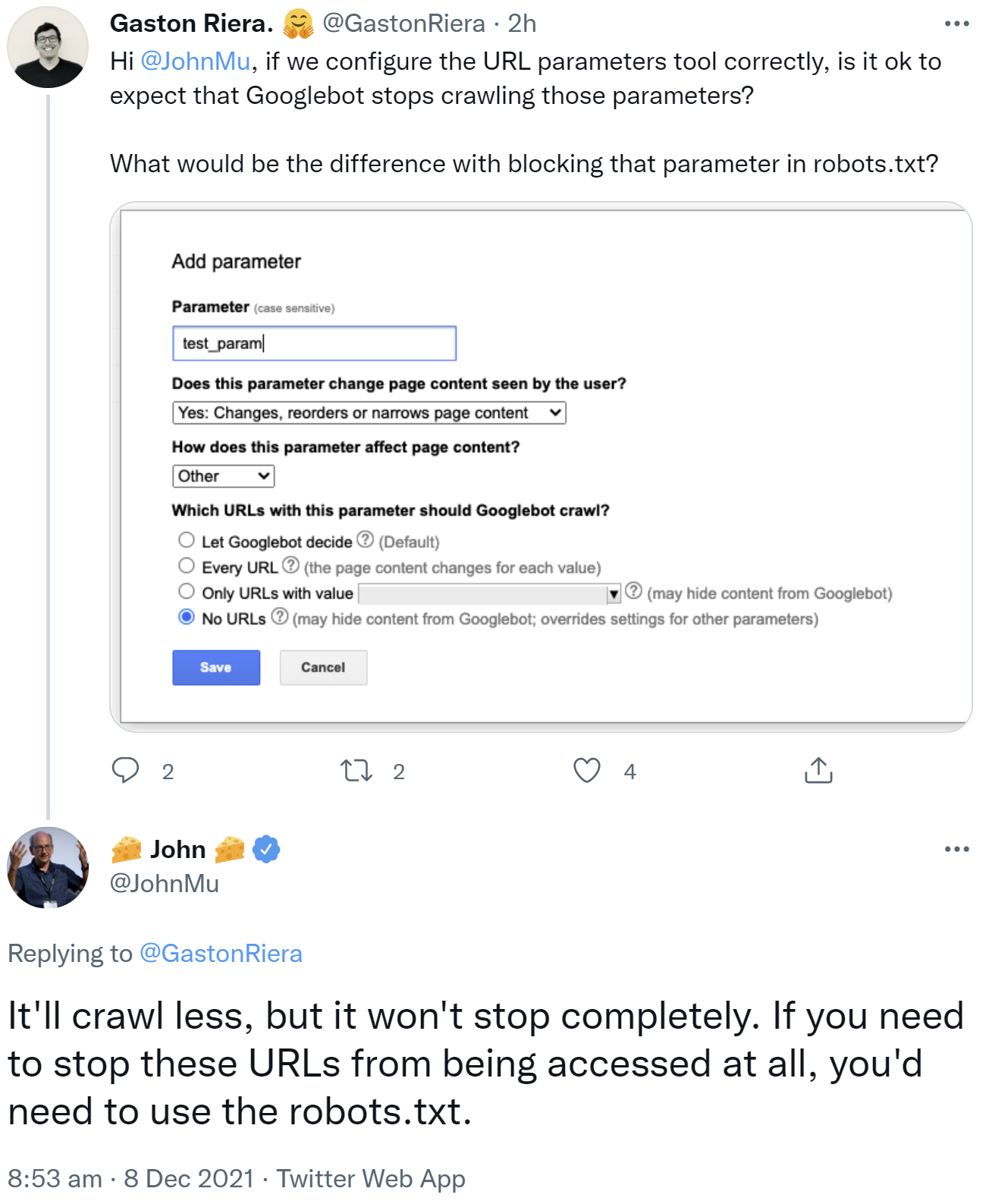This screenshot has width=992, height=1204.
Task: Click the reply icon on Gaston's tweet
Action: tap(127, 772)
